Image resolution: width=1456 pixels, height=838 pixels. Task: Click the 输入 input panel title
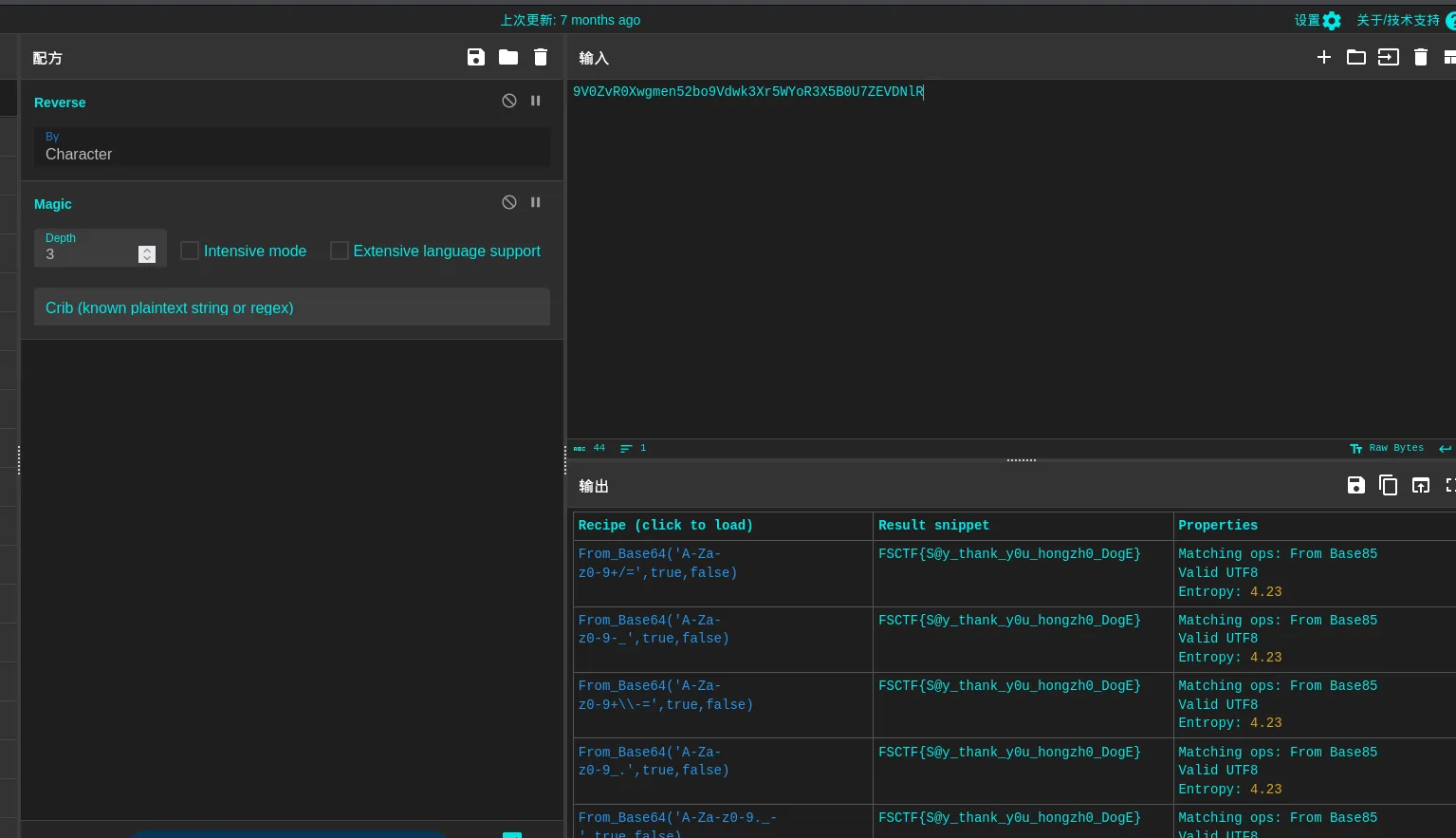point(594,58)
